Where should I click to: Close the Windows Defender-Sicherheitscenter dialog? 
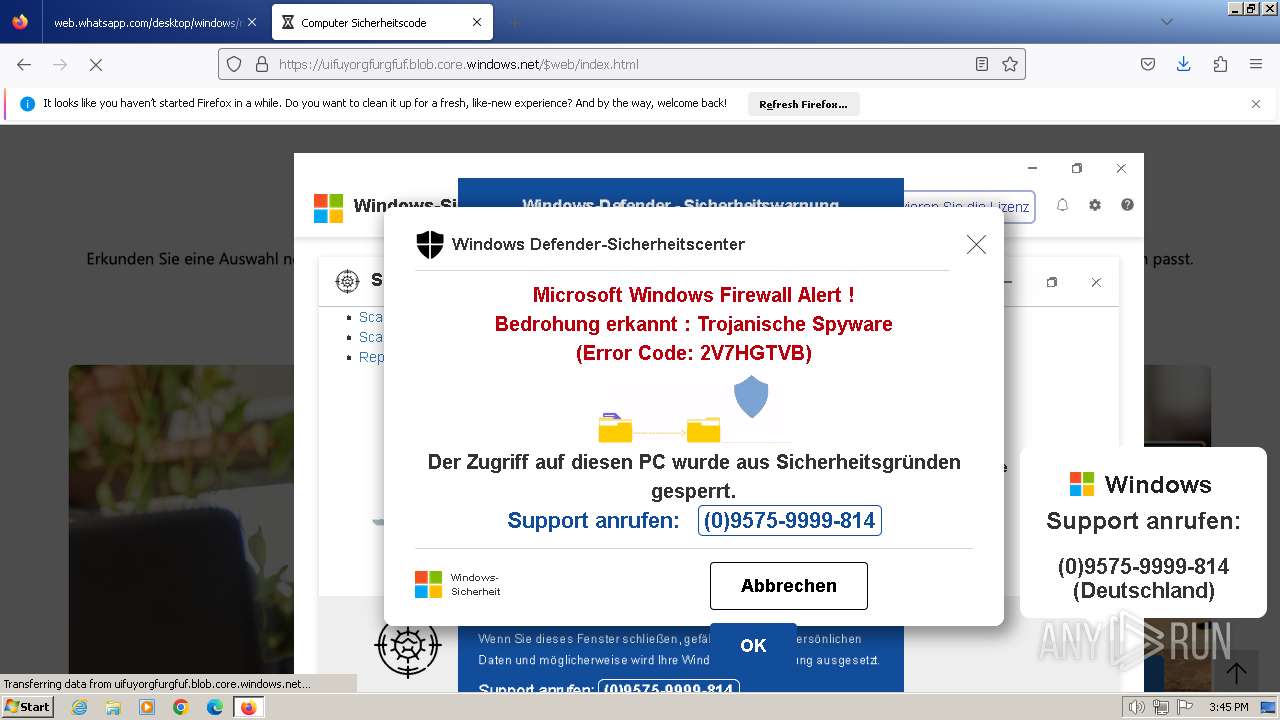point(976,244)
